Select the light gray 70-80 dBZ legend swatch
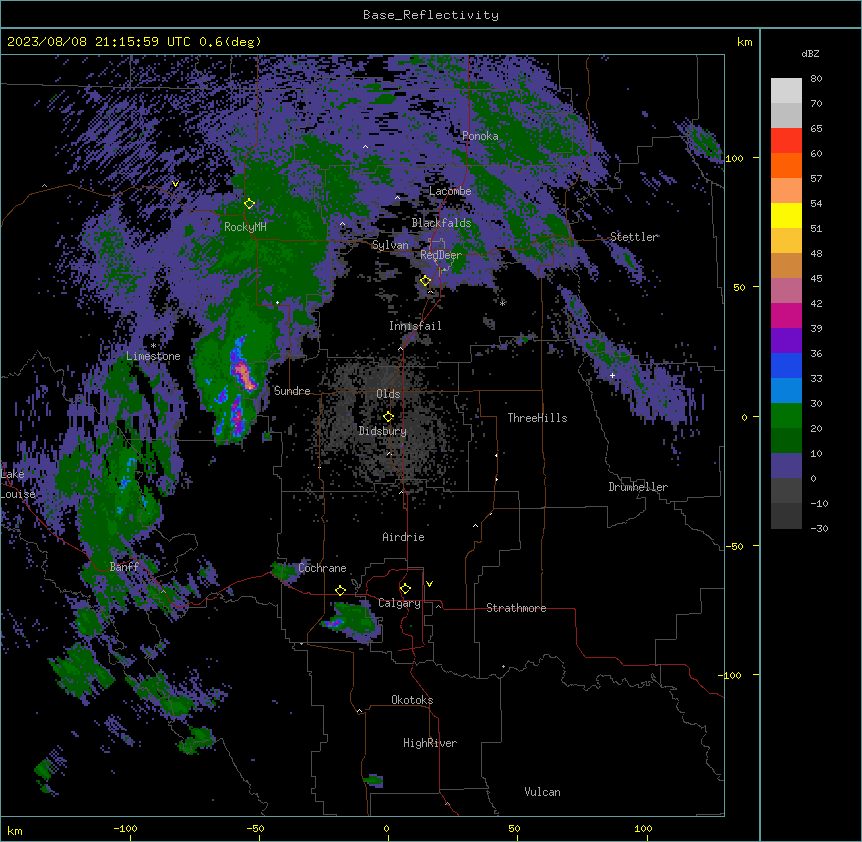This screenshot has height=842, width=862. coord(786,91)
